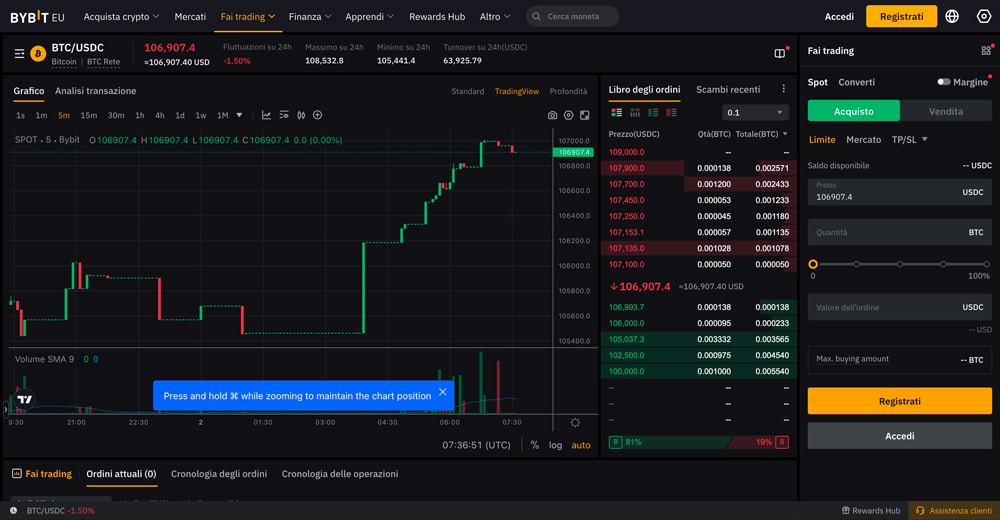Open the hamburger menu beside BTC/USDC
This screenshot has height=520, width=1000.
[19, 54]
